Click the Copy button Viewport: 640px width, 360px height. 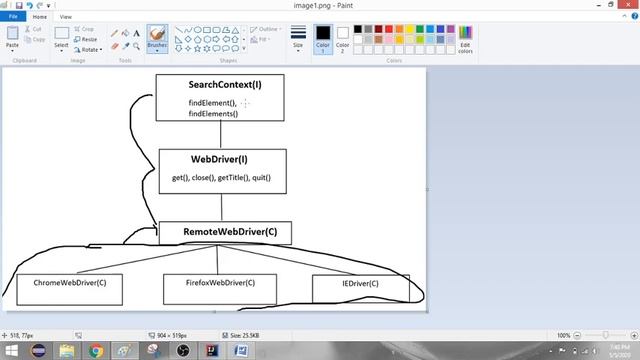[x=35, y=39]
